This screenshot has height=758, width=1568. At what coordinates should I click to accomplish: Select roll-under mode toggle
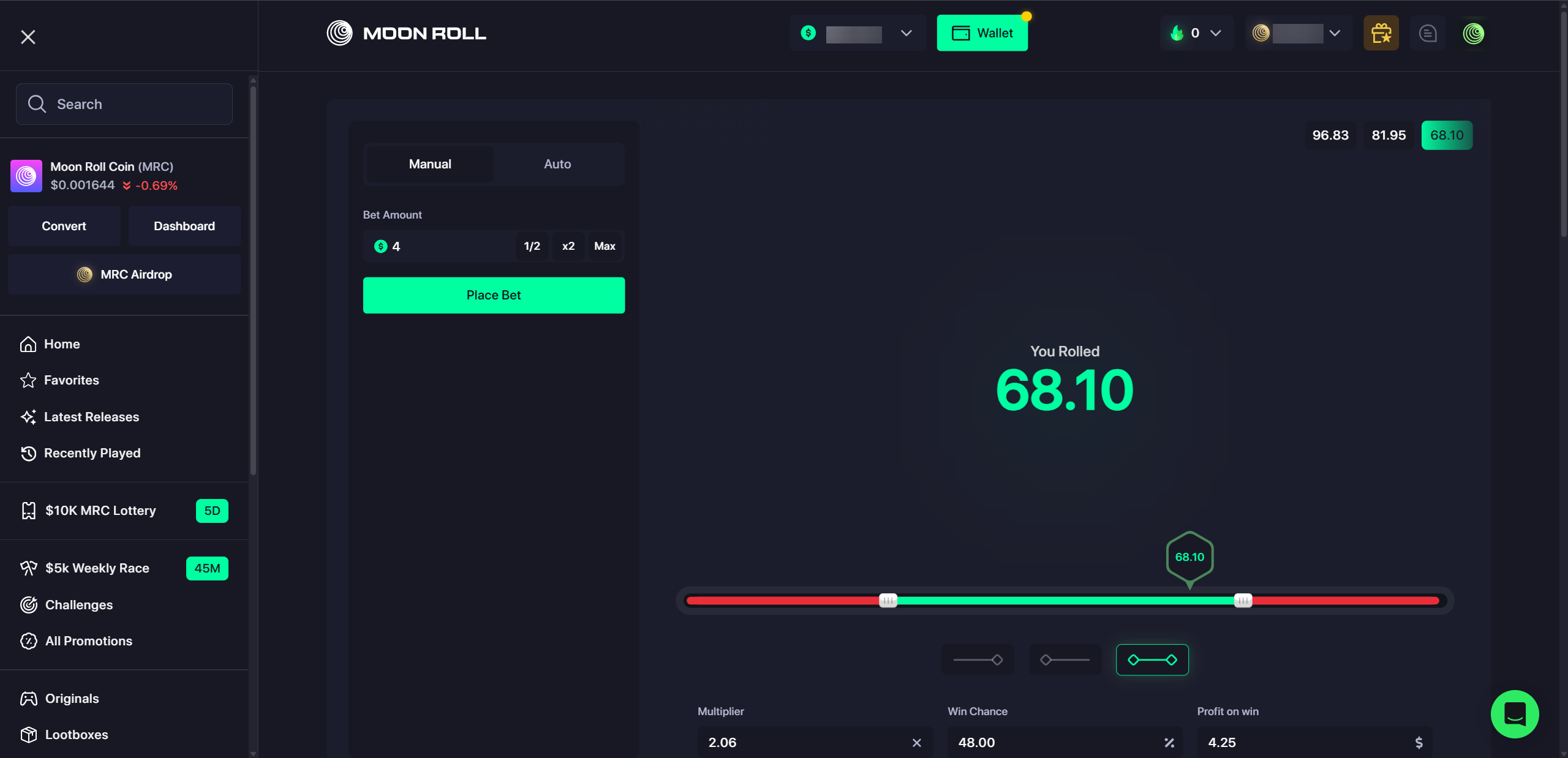978,659
